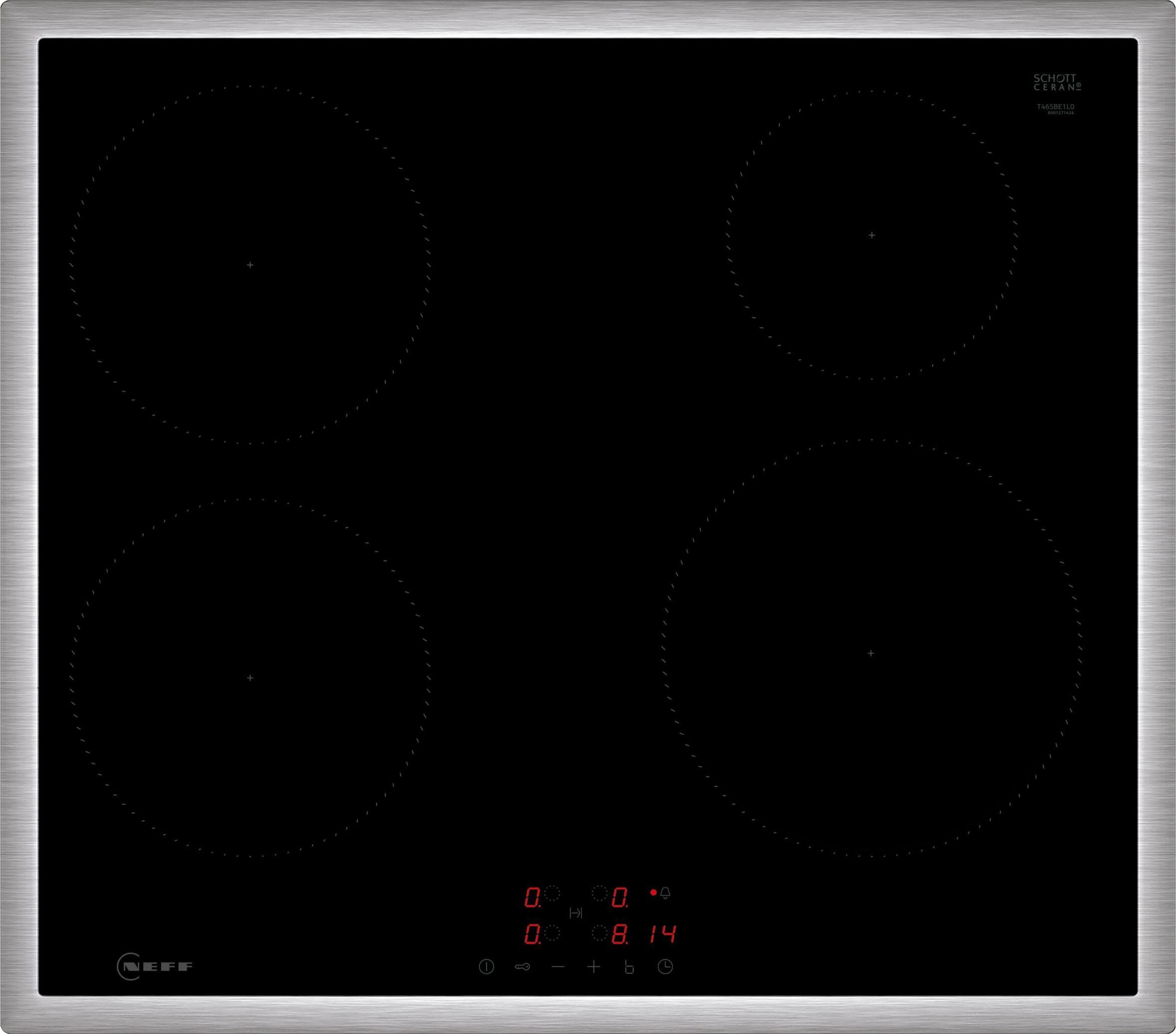The image size is (1176, 1034).
Task: Tap the red '8.' heat level display
Action: pyautogui.click(x=619, y=934)
